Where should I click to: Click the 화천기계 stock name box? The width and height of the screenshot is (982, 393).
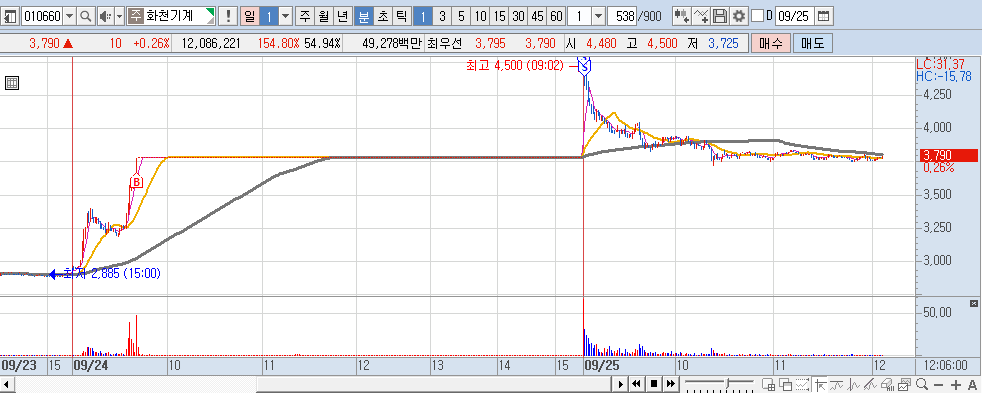(171, 16)
